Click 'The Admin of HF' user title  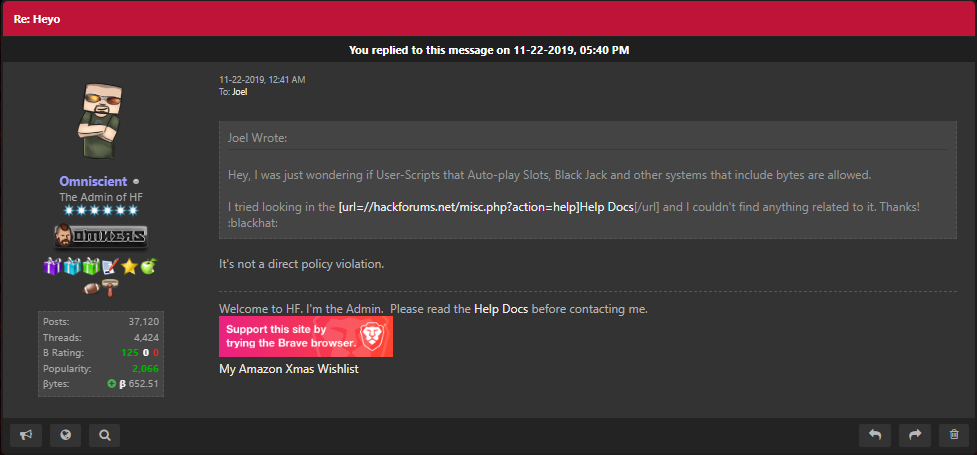tap(100, 196)
